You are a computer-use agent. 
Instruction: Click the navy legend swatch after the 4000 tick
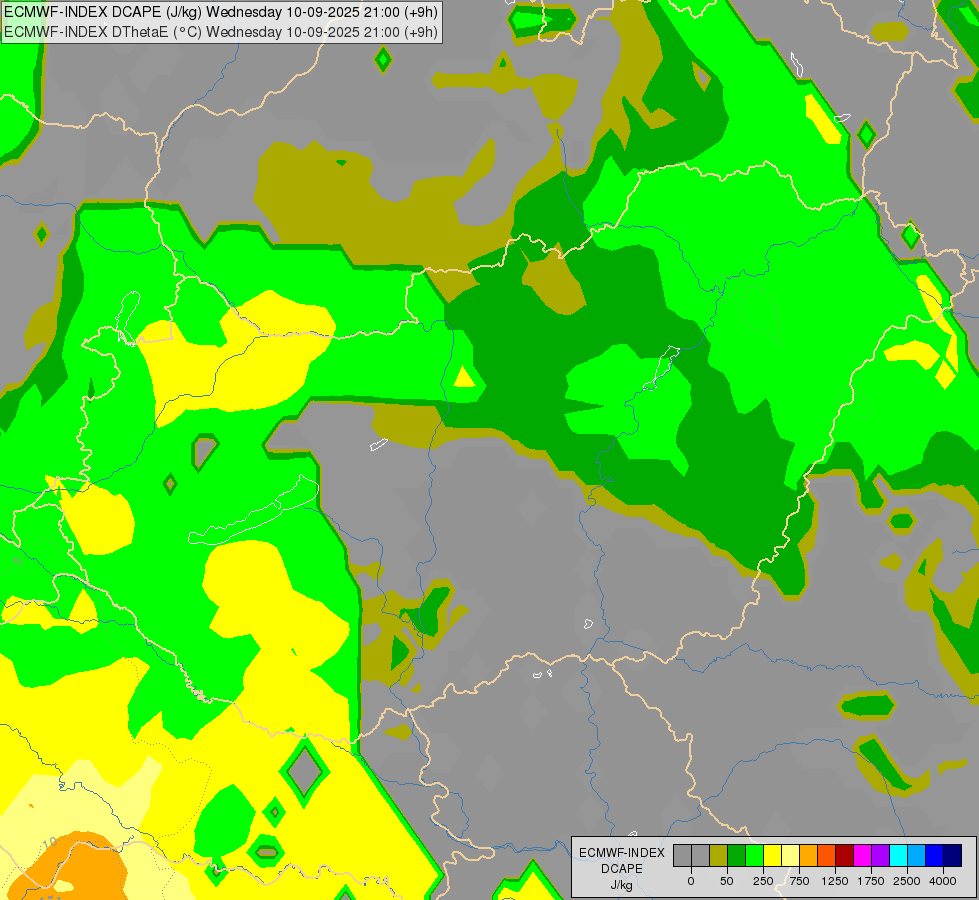coord(953,856)
